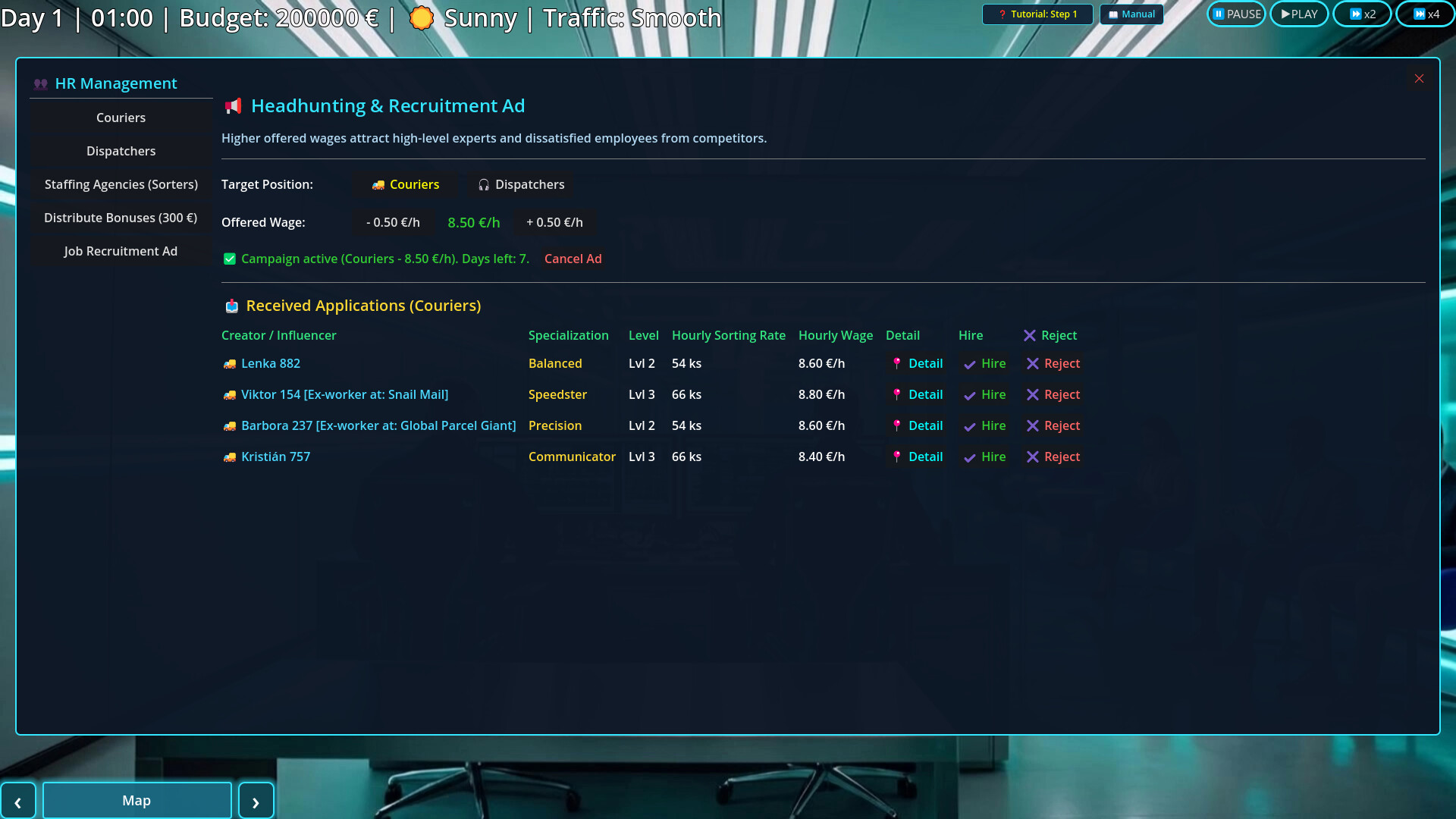Go to the next screen with the right arrow
1456x819 pixels.
(256, 801)
